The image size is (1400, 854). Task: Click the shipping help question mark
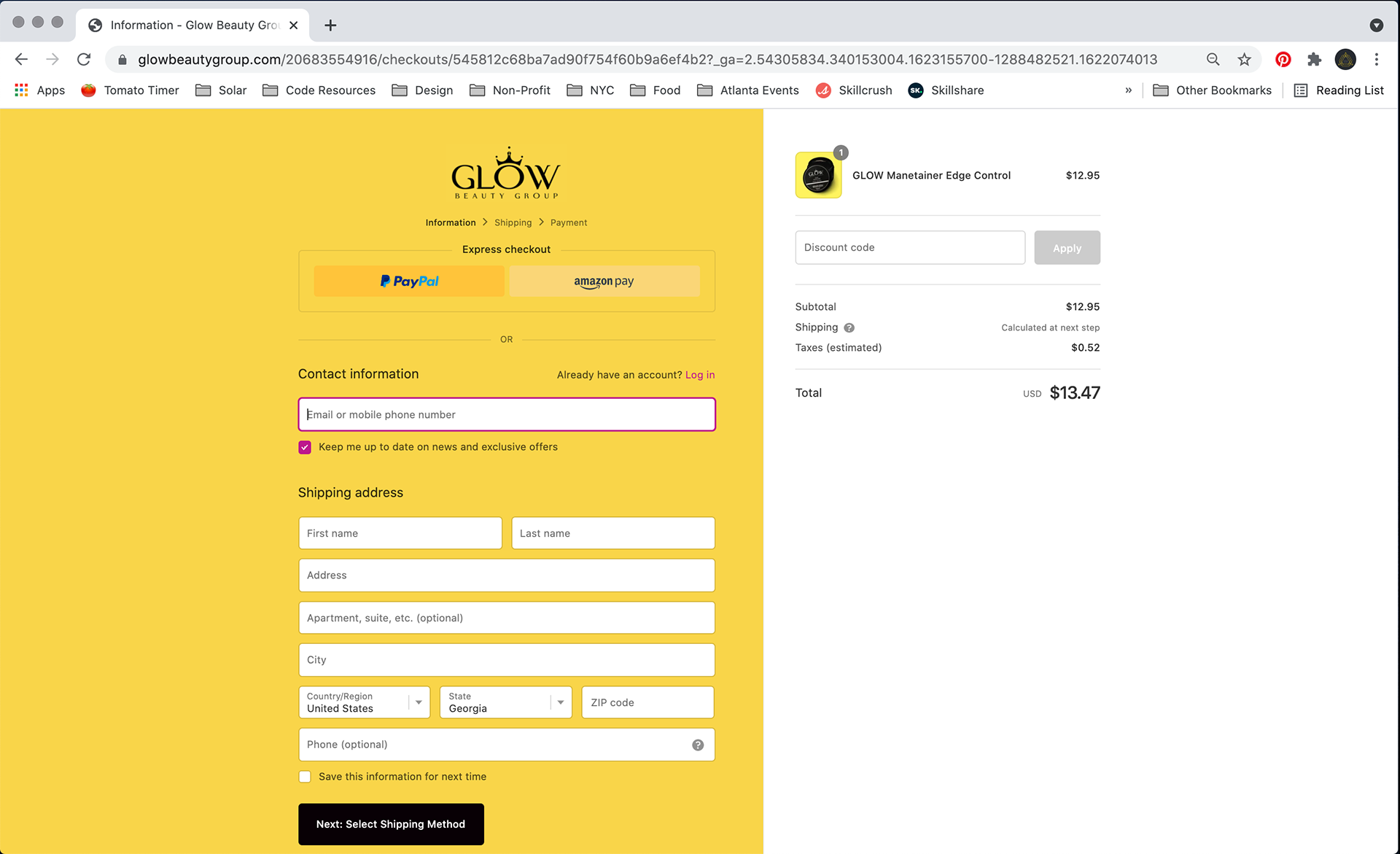tap(849, 327)
